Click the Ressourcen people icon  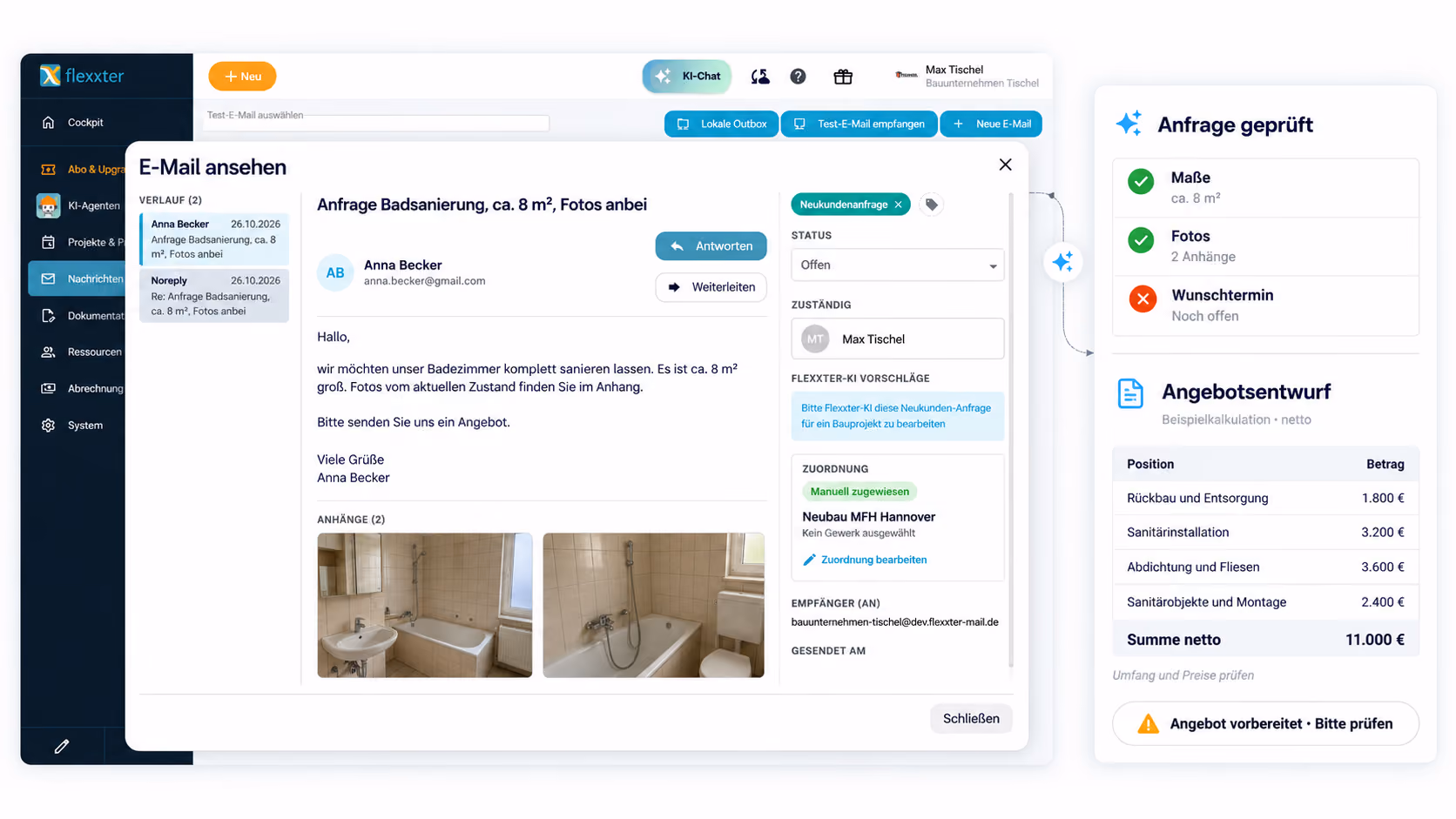point(49,352)
